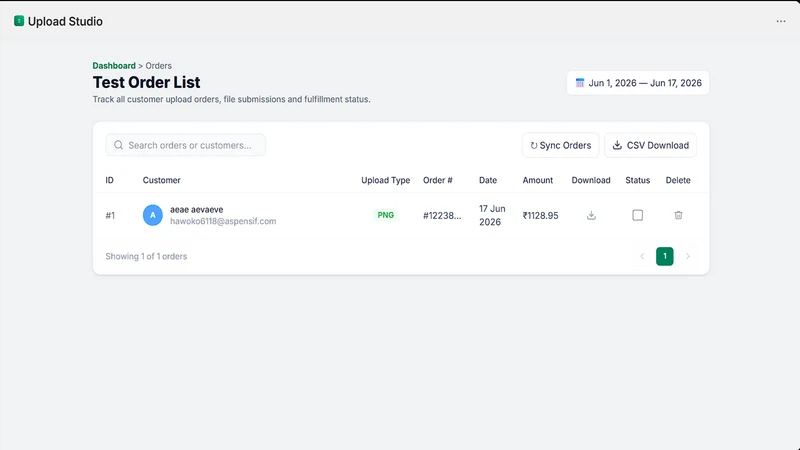Focus the search orders or customers field
Image resolution: width=800 pixels, height=450 pixels.
tap(185, 145)
